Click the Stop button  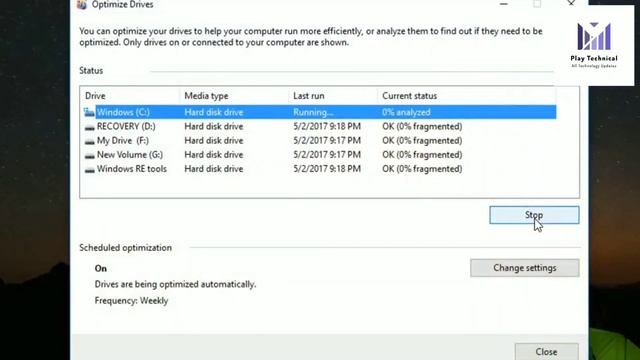(x=534, y=215)
